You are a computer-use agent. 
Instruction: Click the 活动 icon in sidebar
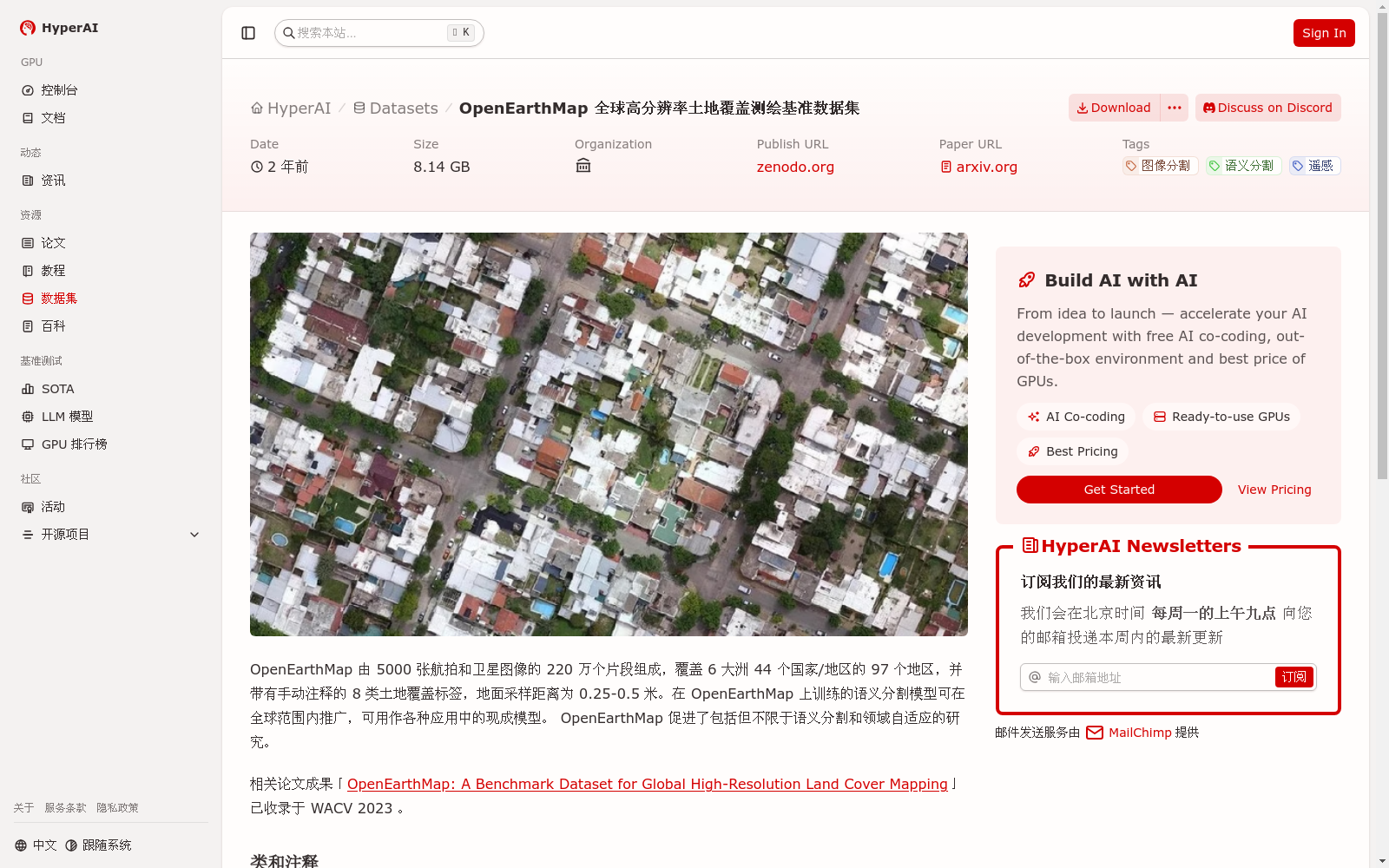[x=28, y=507]
